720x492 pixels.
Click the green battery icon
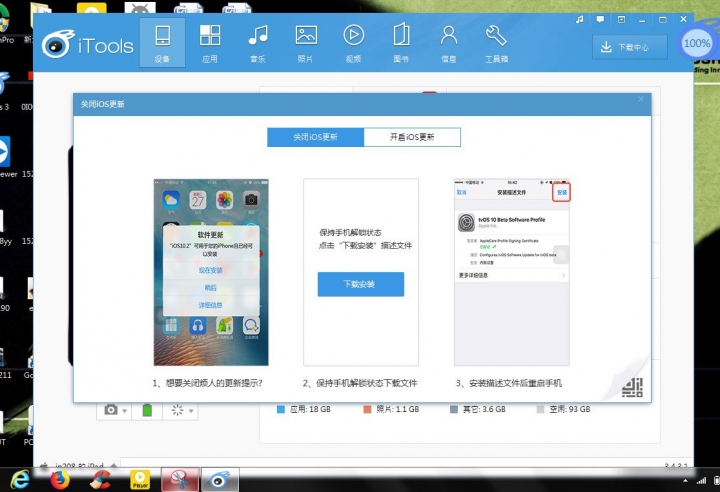tap(147, 410)
